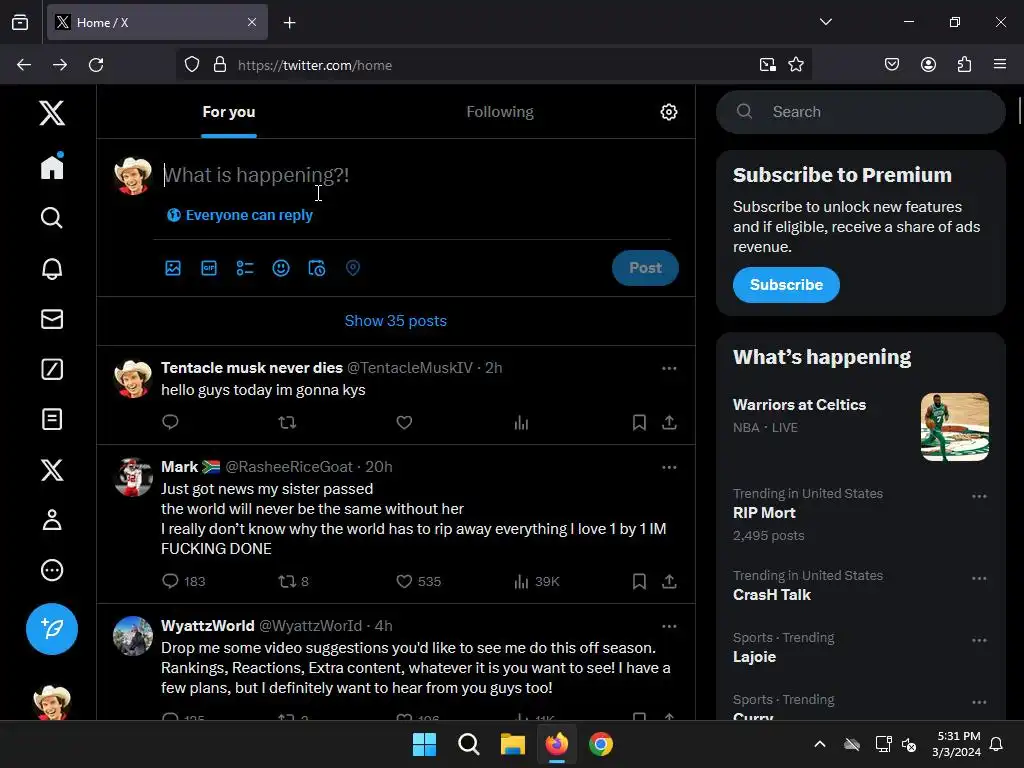Image resolution: width=1024 pixels, height=768 pixels.
Task: Open Premium X icon in sidebar
Action: (x=52, y=470)
